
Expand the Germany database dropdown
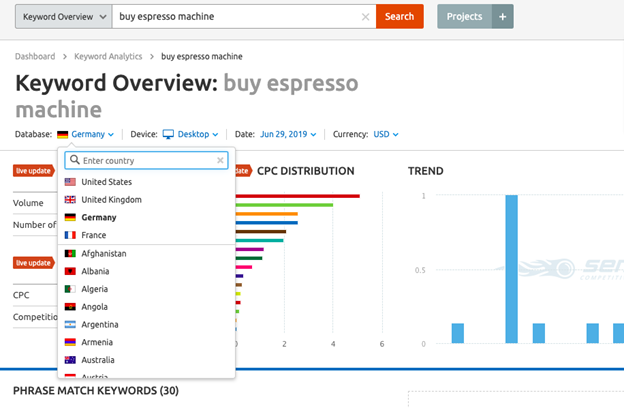point(92,134)
